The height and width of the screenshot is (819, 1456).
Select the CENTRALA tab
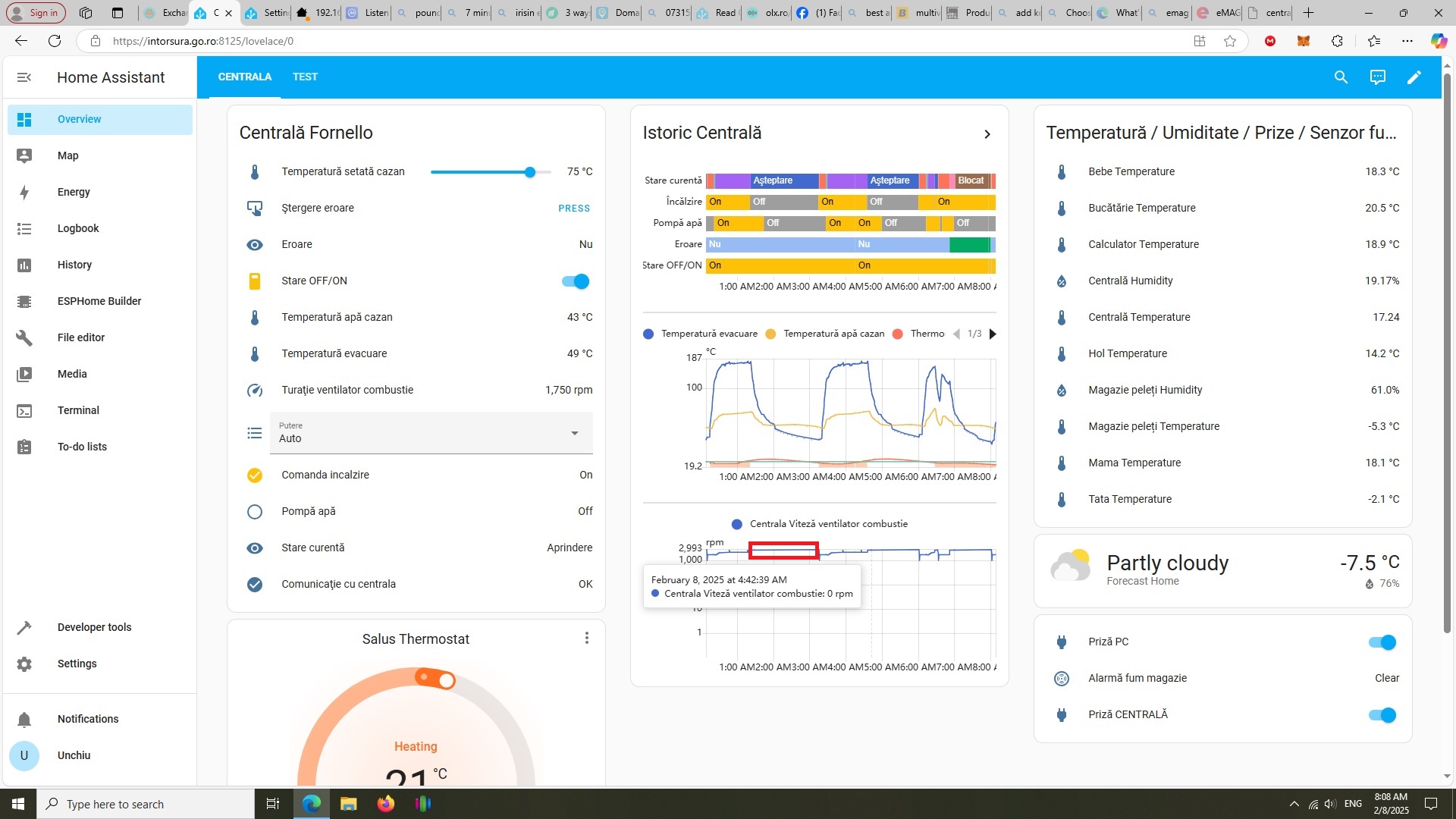(244, 76)
